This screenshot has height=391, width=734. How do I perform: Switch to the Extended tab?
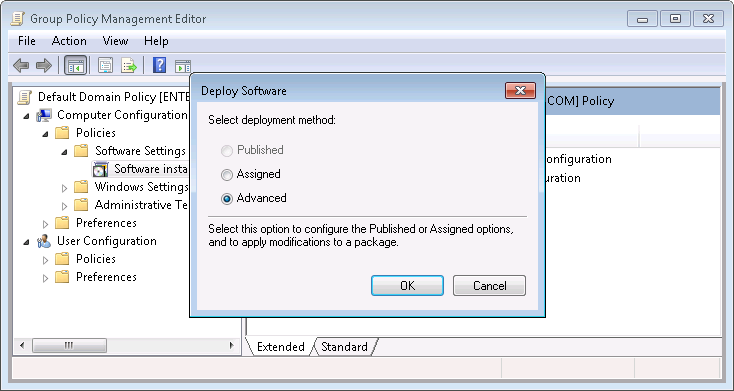[280, 347]
